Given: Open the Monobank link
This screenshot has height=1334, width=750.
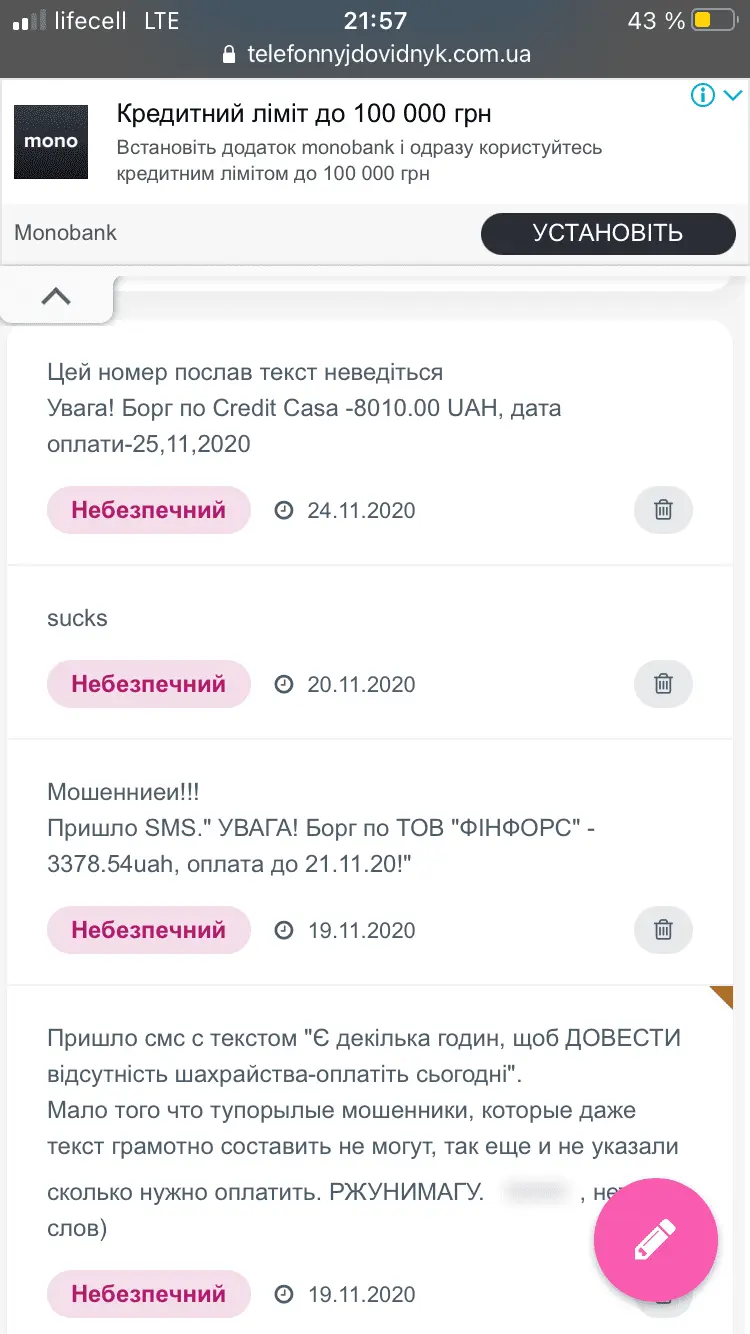Looking at the screenshot, I should [x=65, y=232].
